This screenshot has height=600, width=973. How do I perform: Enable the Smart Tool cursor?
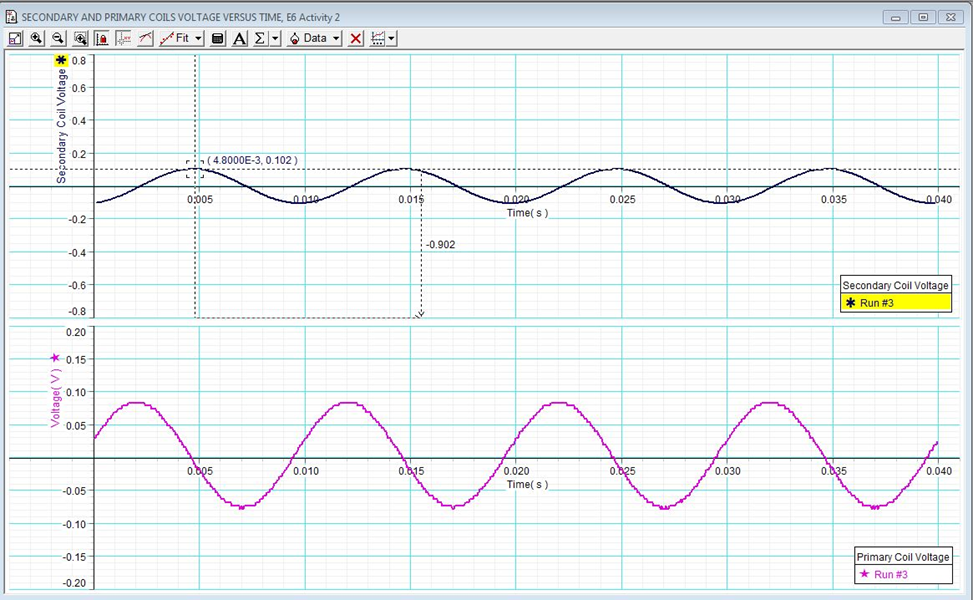123,38
